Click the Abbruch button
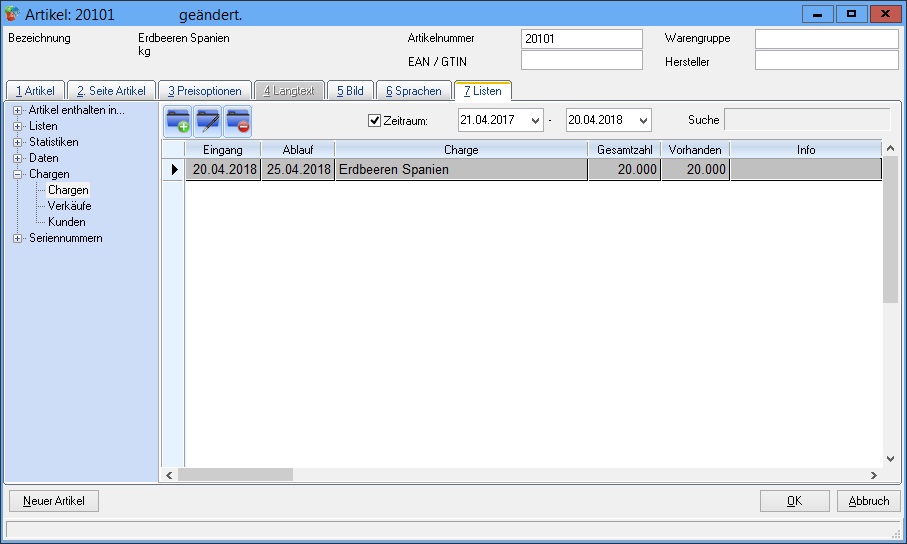Viewport: 907px width, 544px height. [x=868, y=501]
